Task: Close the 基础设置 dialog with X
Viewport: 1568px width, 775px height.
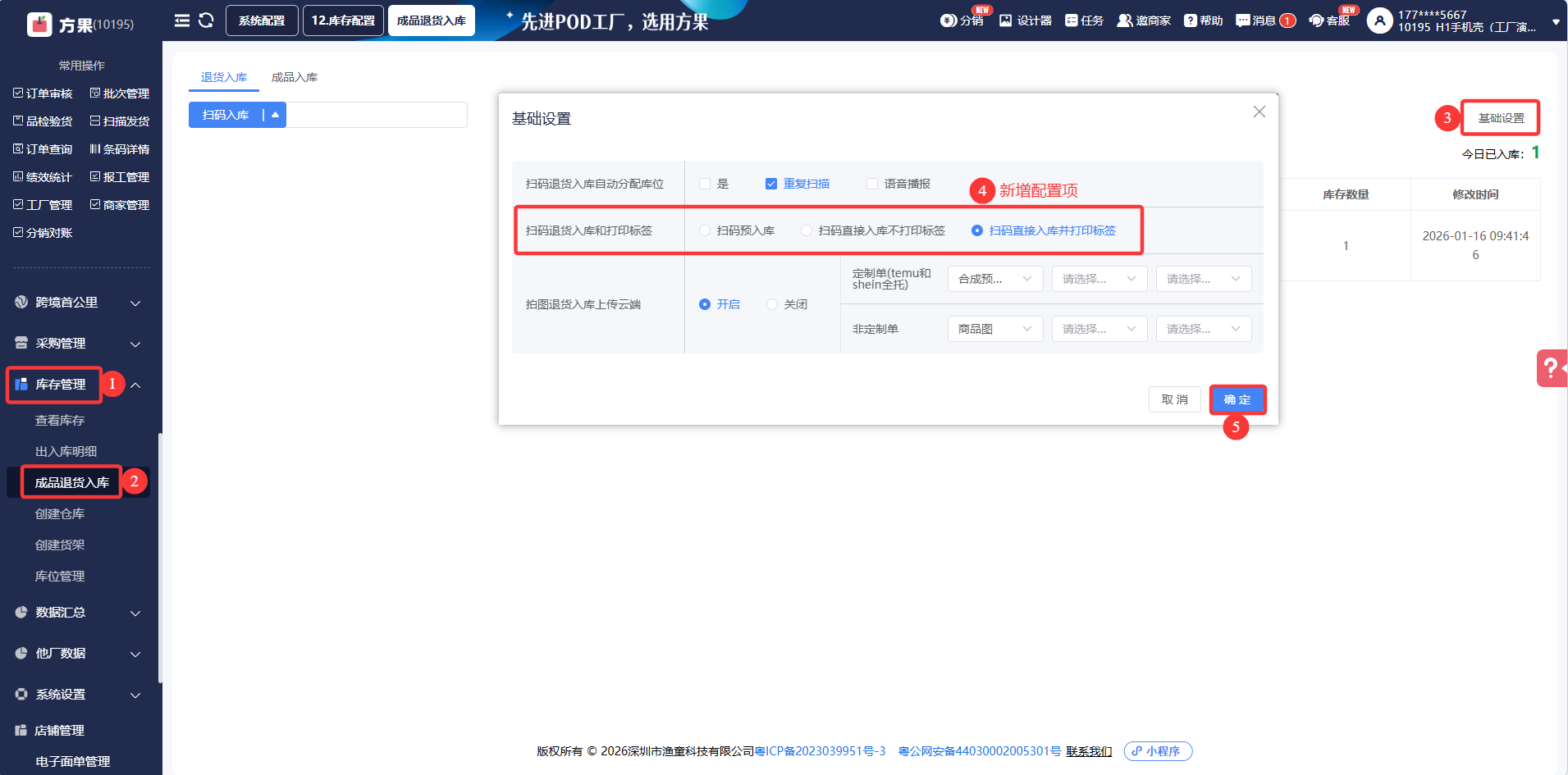Action: point(1259,112)
